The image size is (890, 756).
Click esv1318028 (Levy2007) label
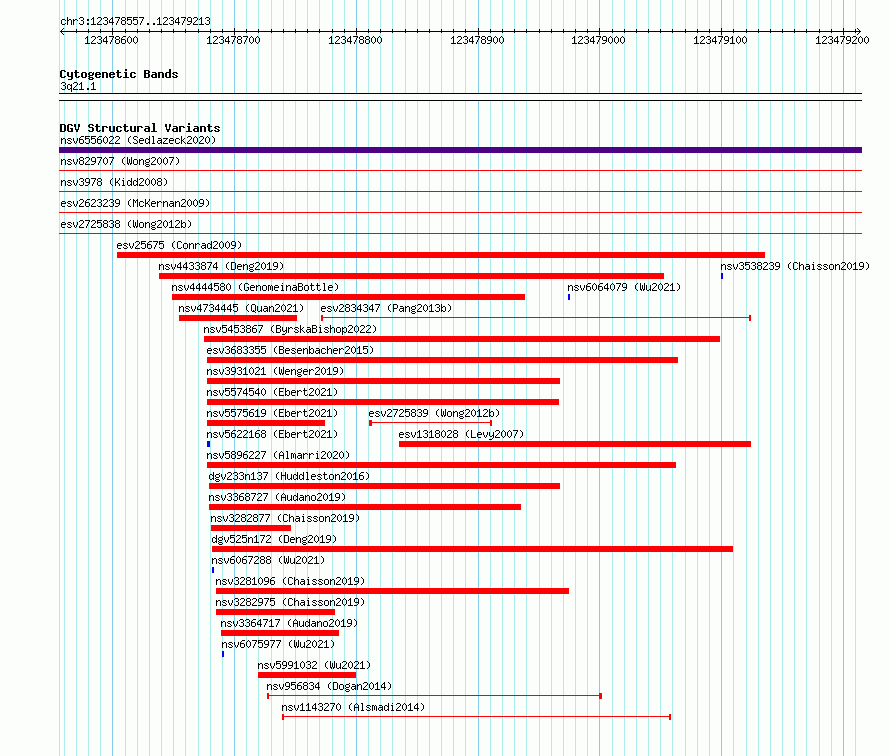pyautogui.click(x=461, y=434)
